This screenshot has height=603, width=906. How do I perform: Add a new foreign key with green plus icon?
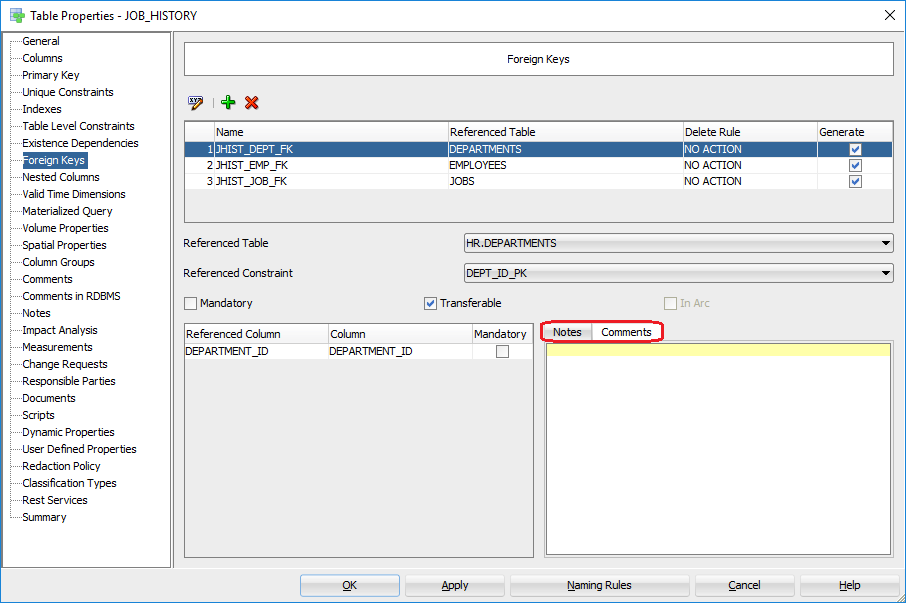point(227,102)
